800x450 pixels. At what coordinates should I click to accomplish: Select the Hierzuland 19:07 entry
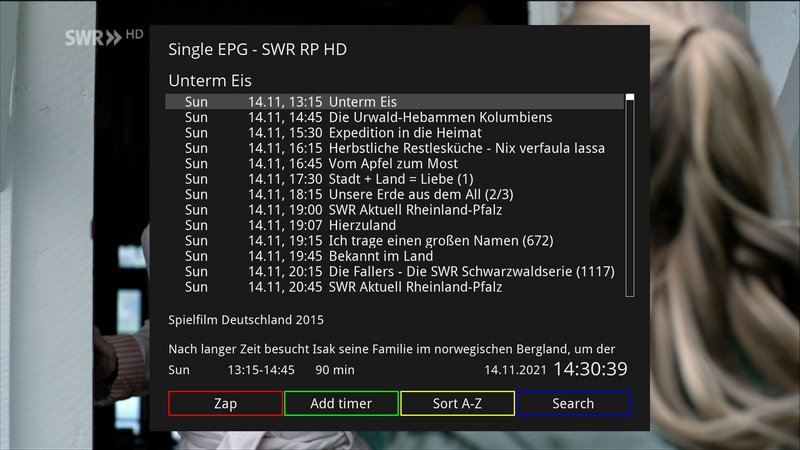pyautogui.click(x=394, y=225)
